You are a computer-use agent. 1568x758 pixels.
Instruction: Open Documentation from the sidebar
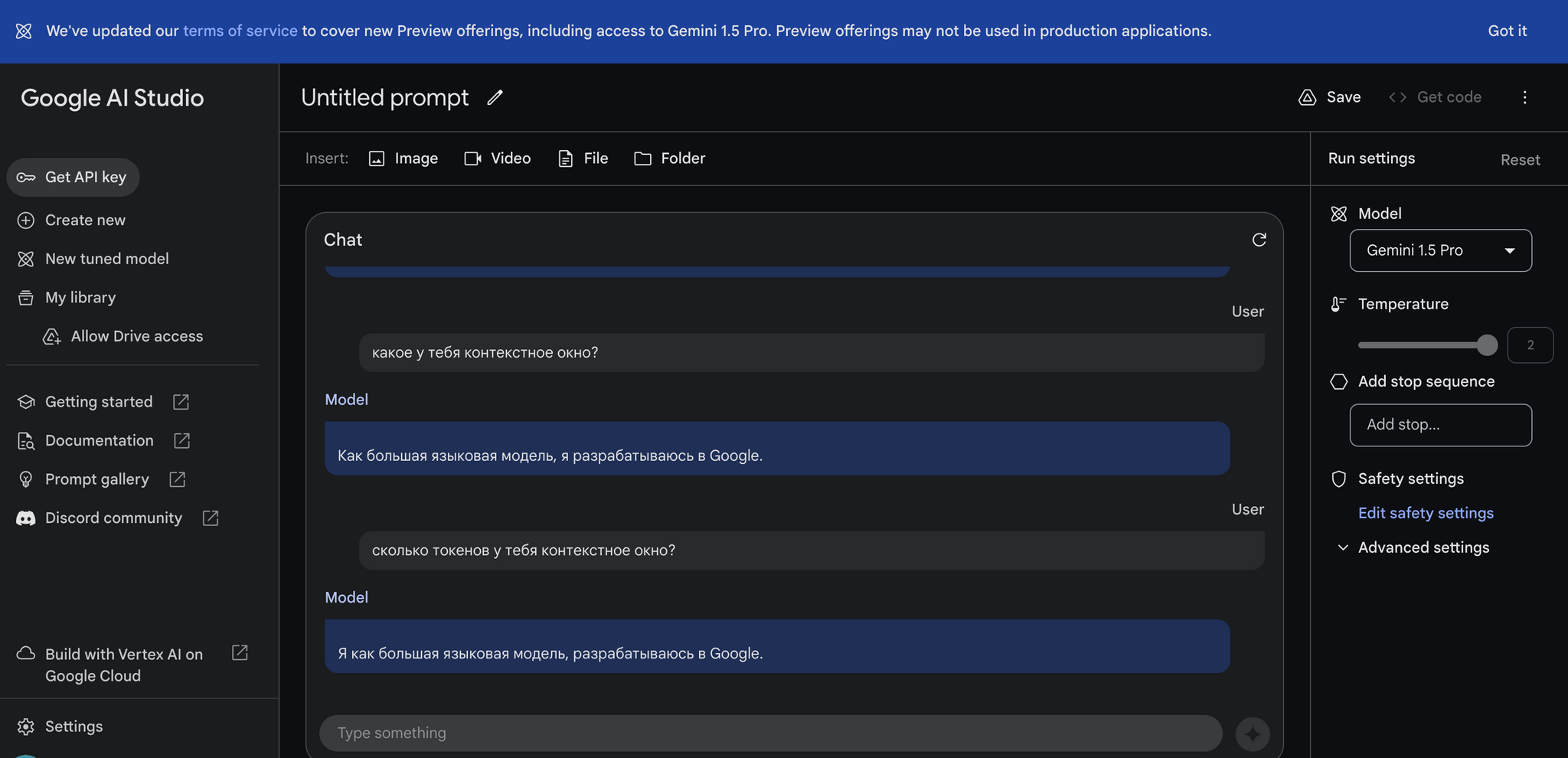(100, 441)
